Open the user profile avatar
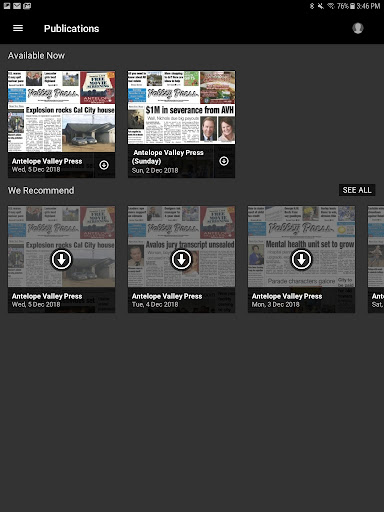384x512 pixels. (x=358, y=28)
